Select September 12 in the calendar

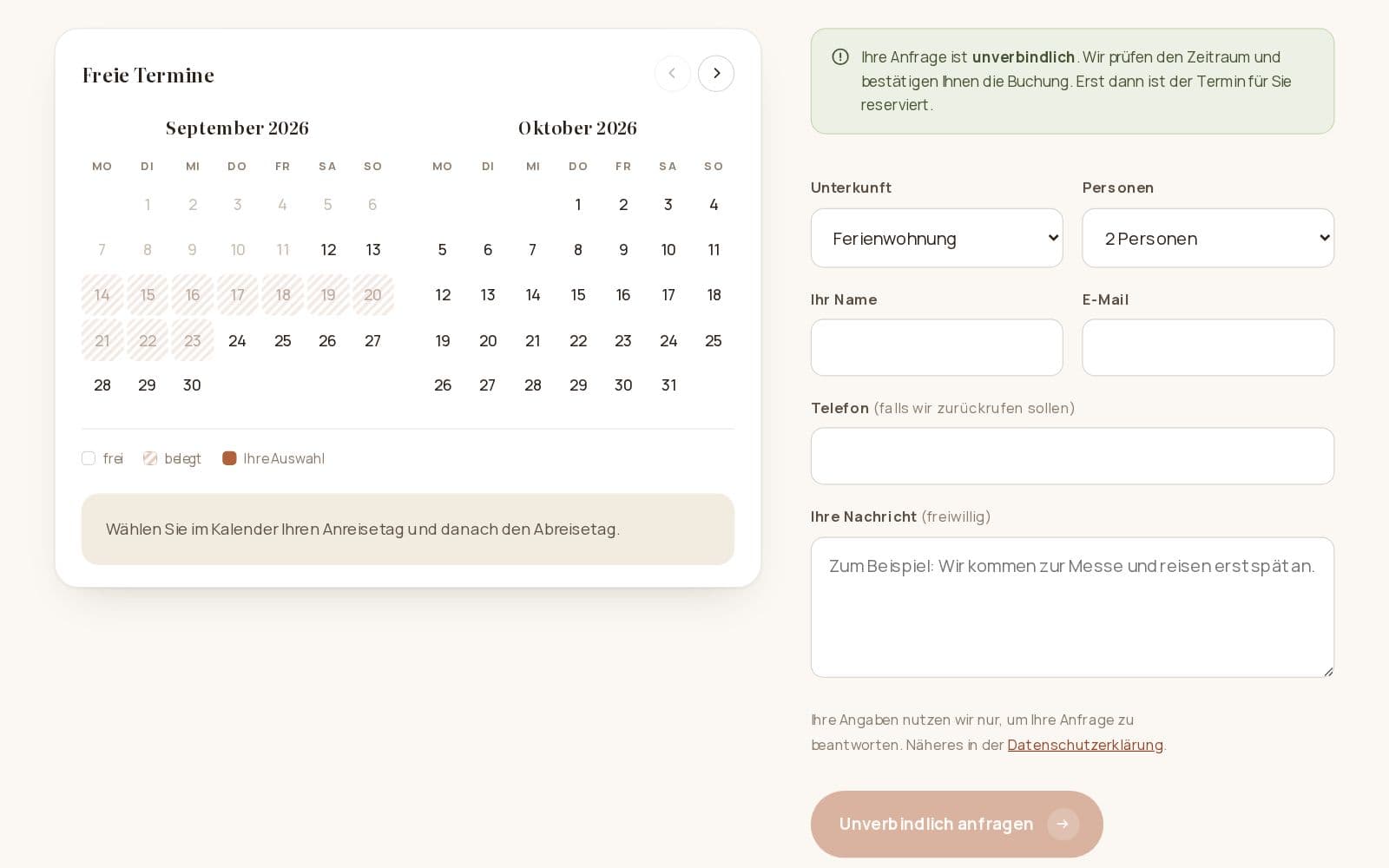pos(328,250)
